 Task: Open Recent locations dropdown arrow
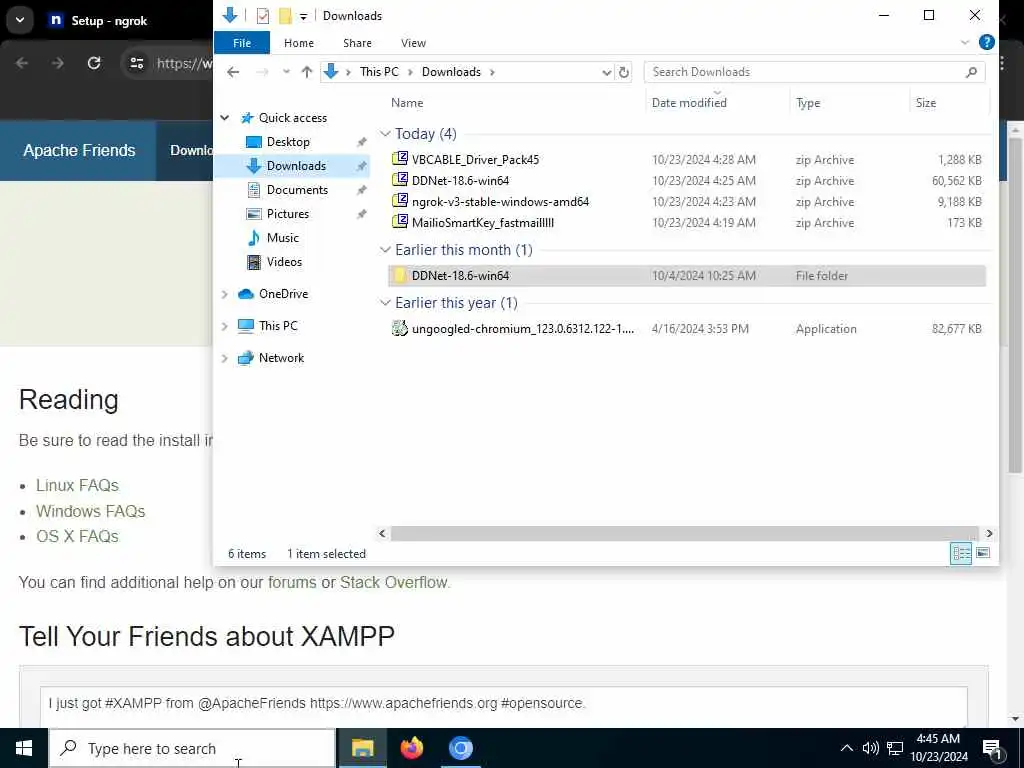tap(286, 72)
